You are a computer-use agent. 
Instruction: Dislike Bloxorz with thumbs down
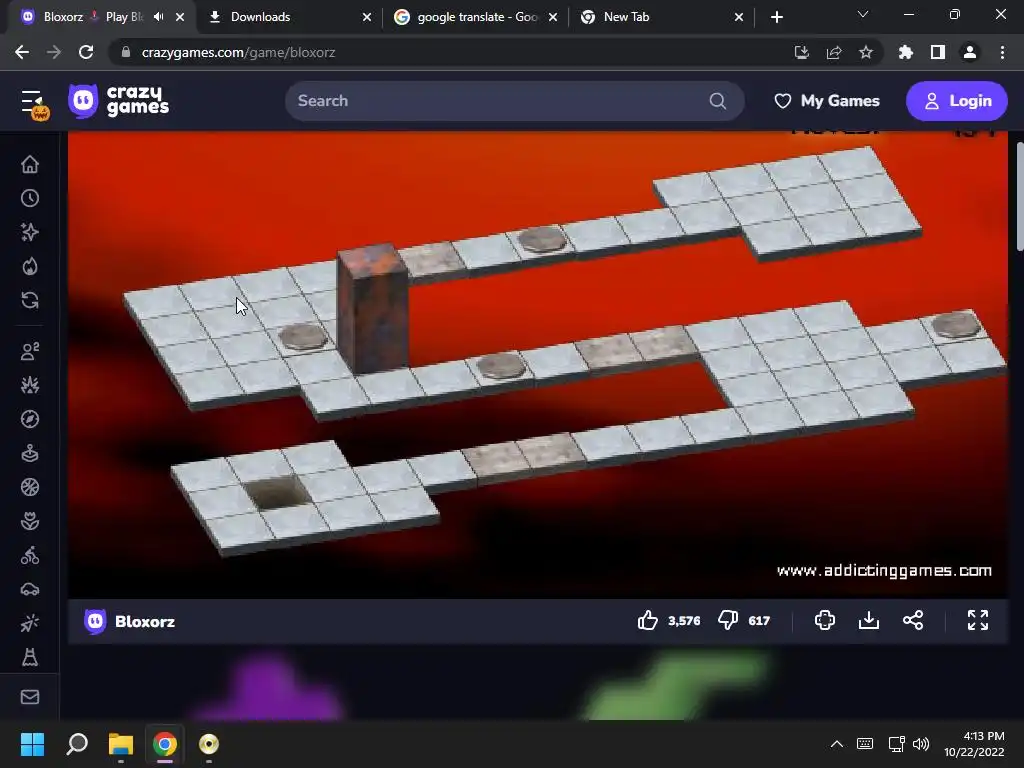tap(728, 620)
